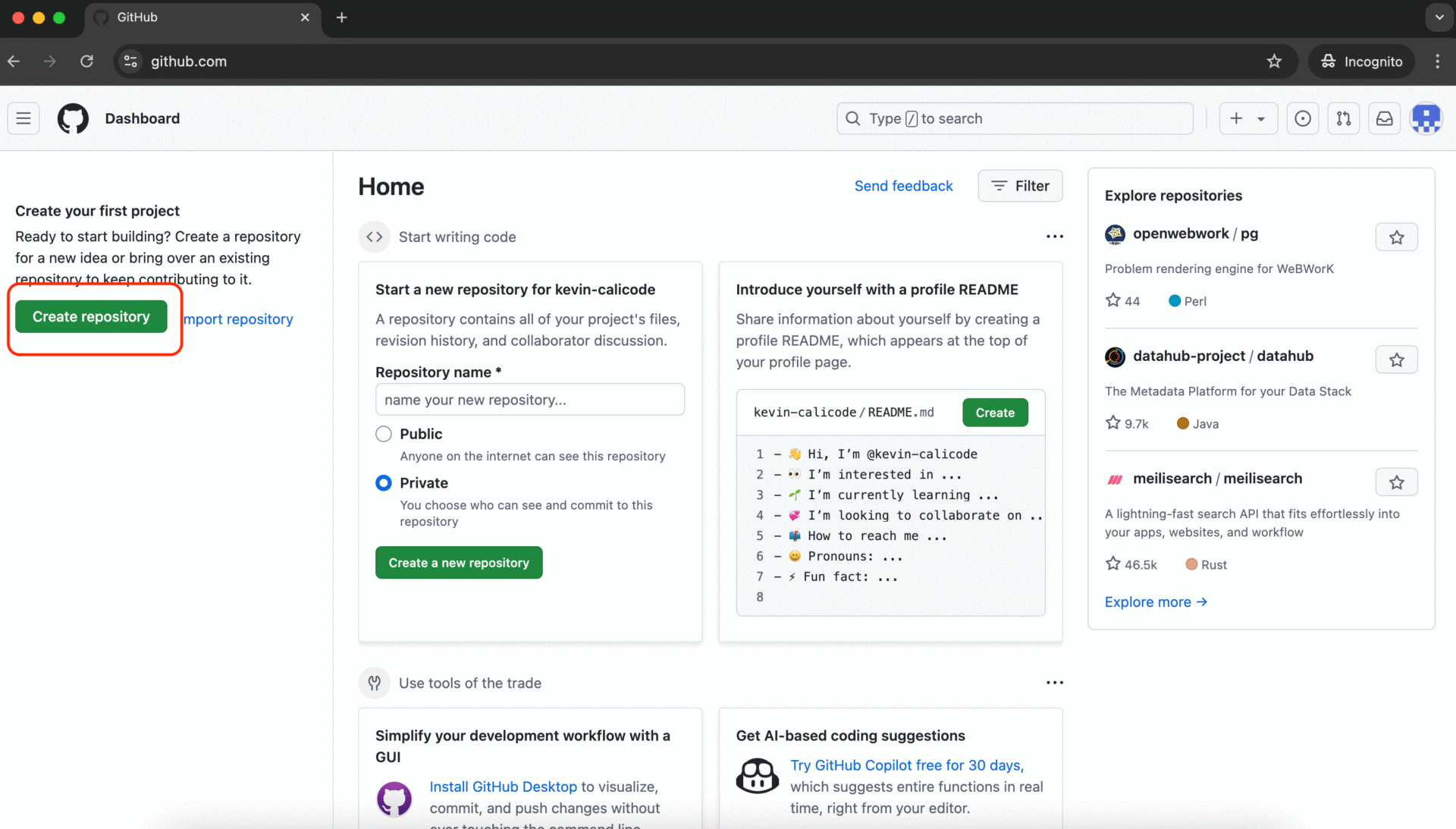Open the openwebwork / pg repository link
Viewport: 1456px width, 829px height.
point(1195,234)
